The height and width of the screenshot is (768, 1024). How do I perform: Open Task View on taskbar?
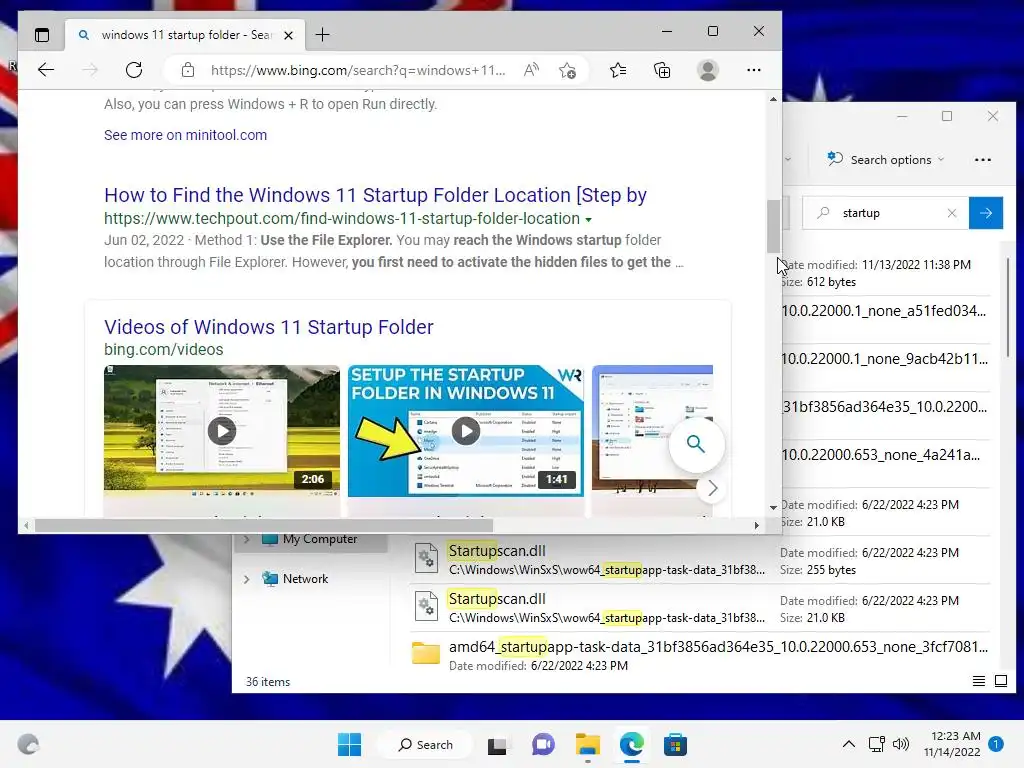click(497, 744)
